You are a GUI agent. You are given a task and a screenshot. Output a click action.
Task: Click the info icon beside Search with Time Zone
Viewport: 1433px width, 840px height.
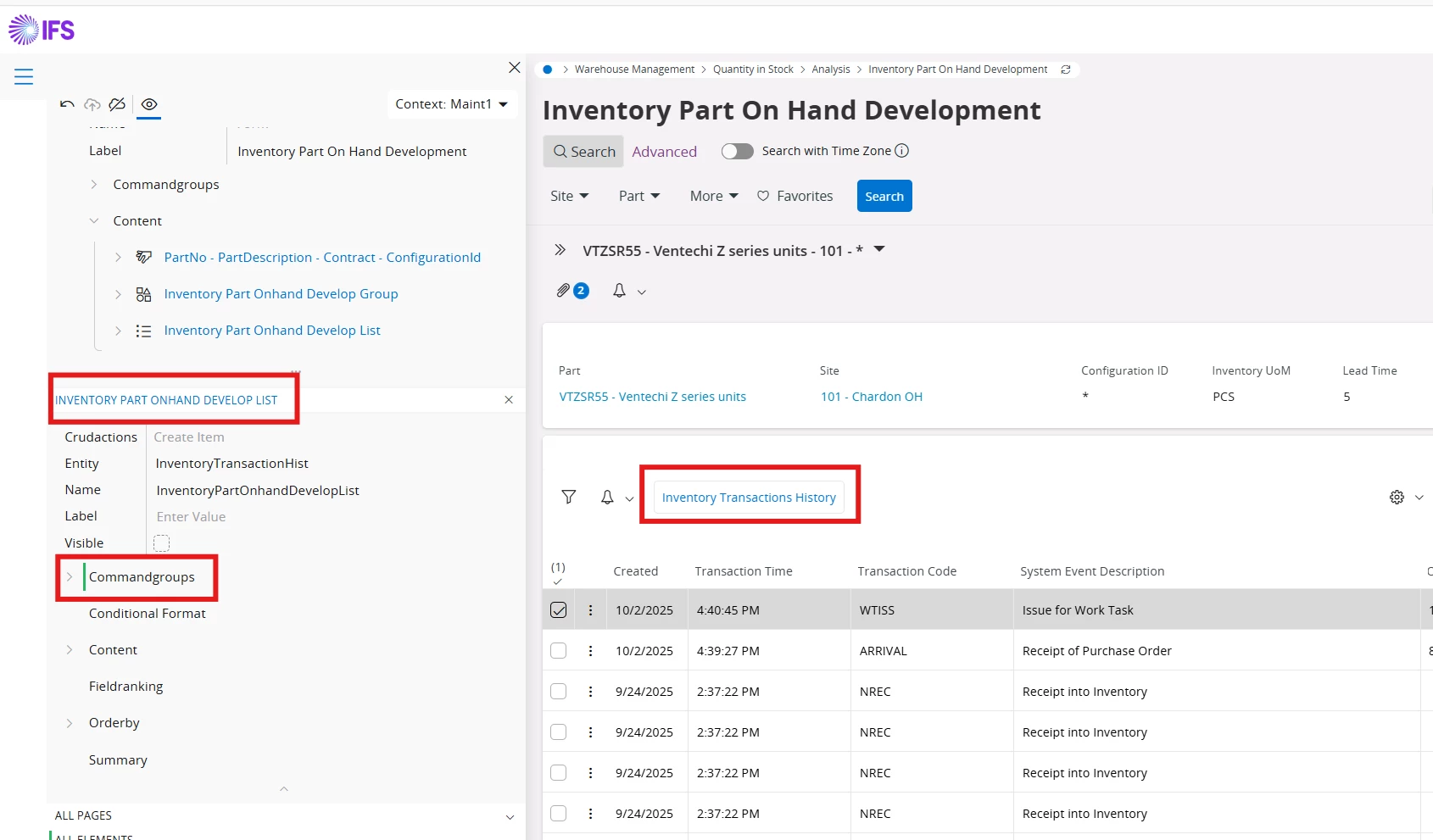(x=902, y=151)
